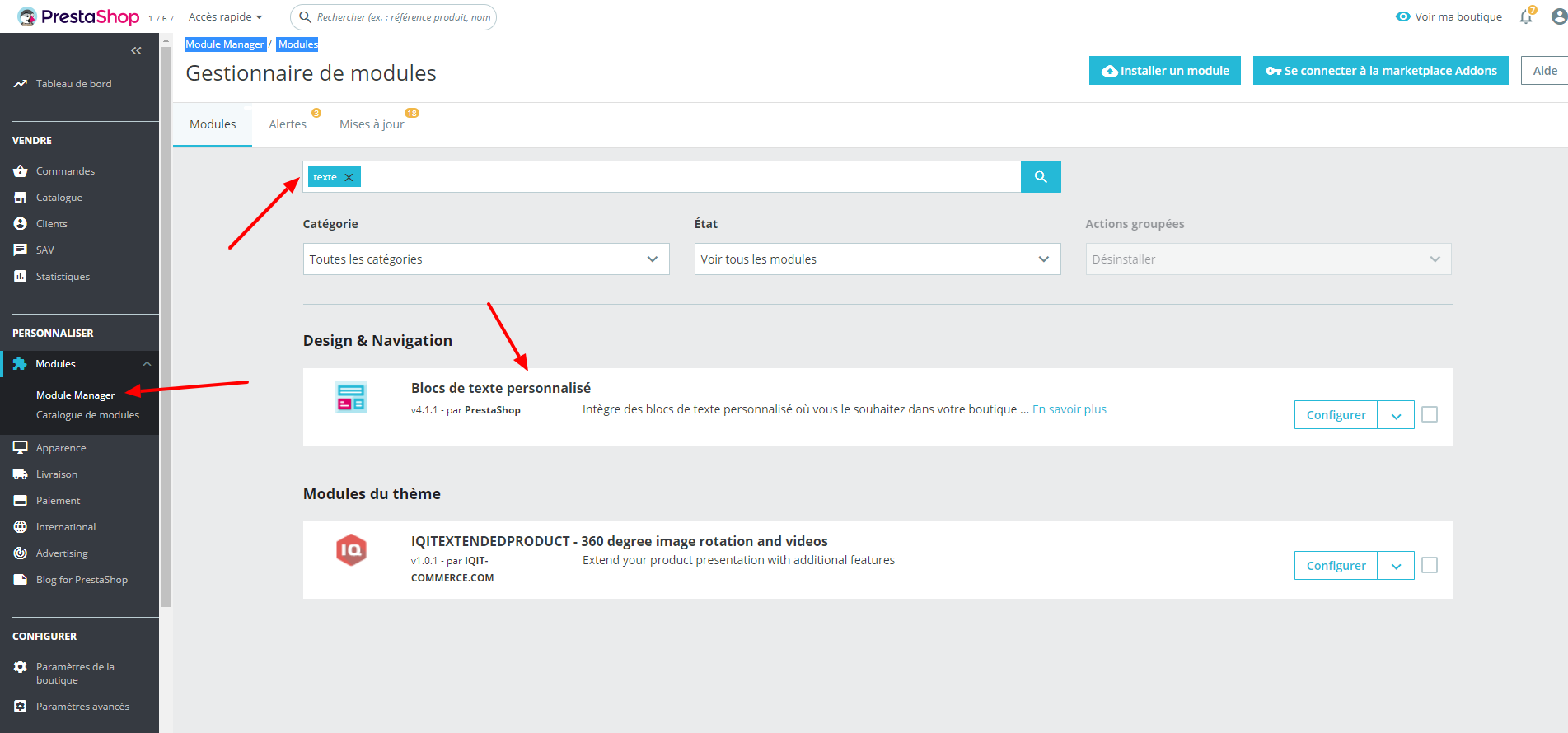Switch to the Alertes tab
The width and height of the screenshot is (1568, 733).
tap(288, 124)
